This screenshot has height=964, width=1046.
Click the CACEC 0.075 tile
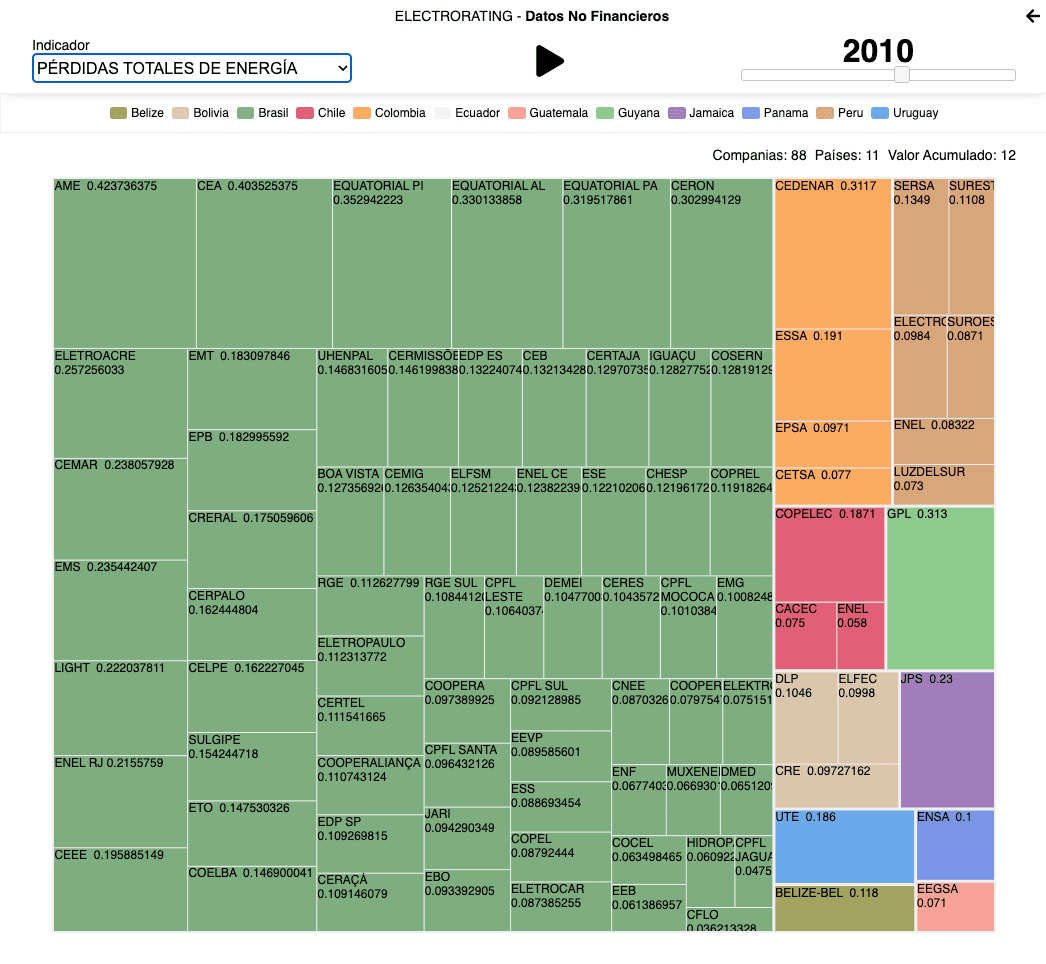(x=805, y=636)
